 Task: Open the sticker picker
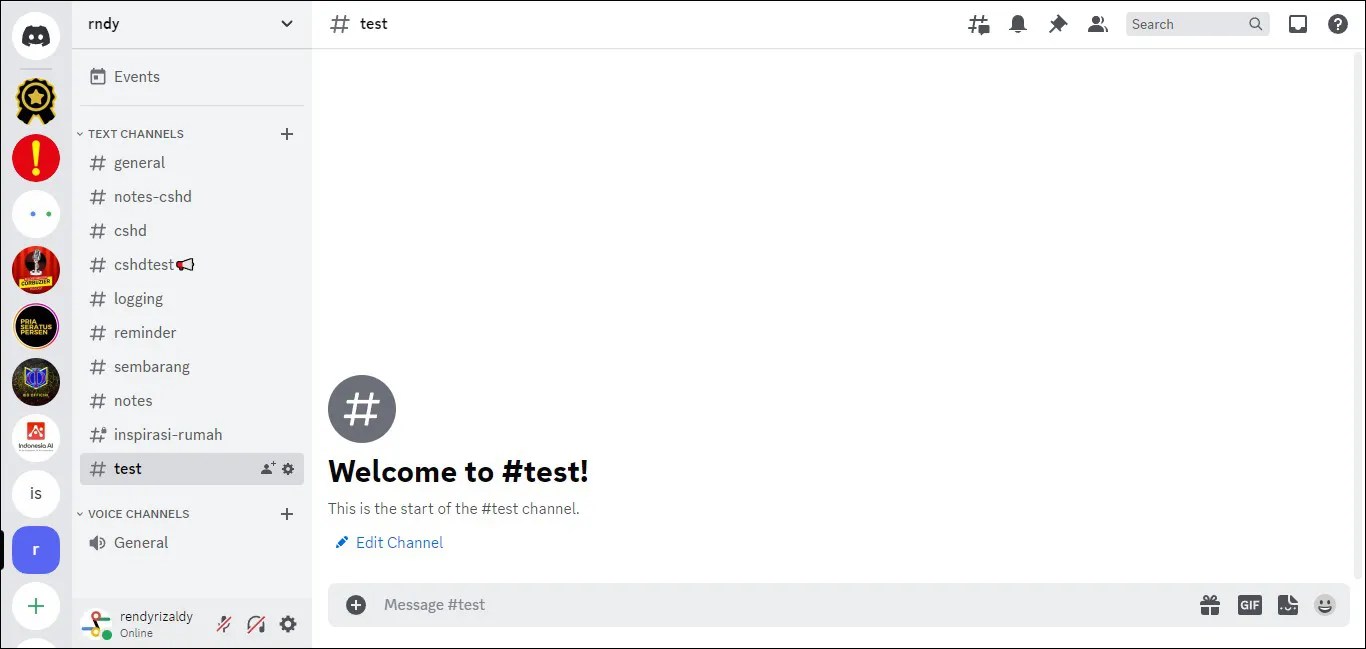point(1287,604)
